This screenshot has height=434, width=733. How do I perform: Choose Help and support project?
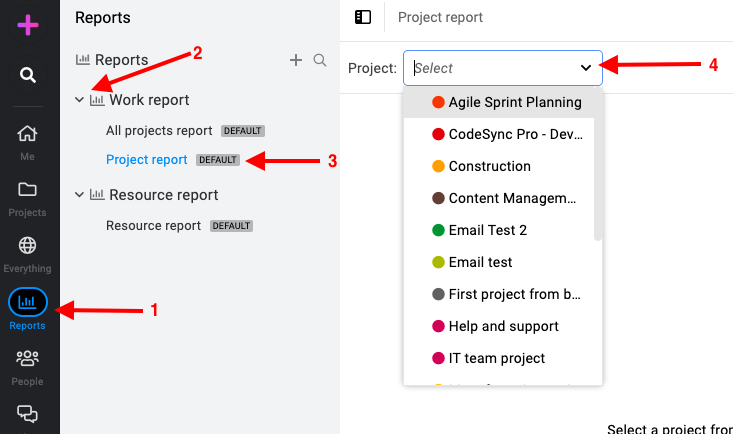(499, 326)
